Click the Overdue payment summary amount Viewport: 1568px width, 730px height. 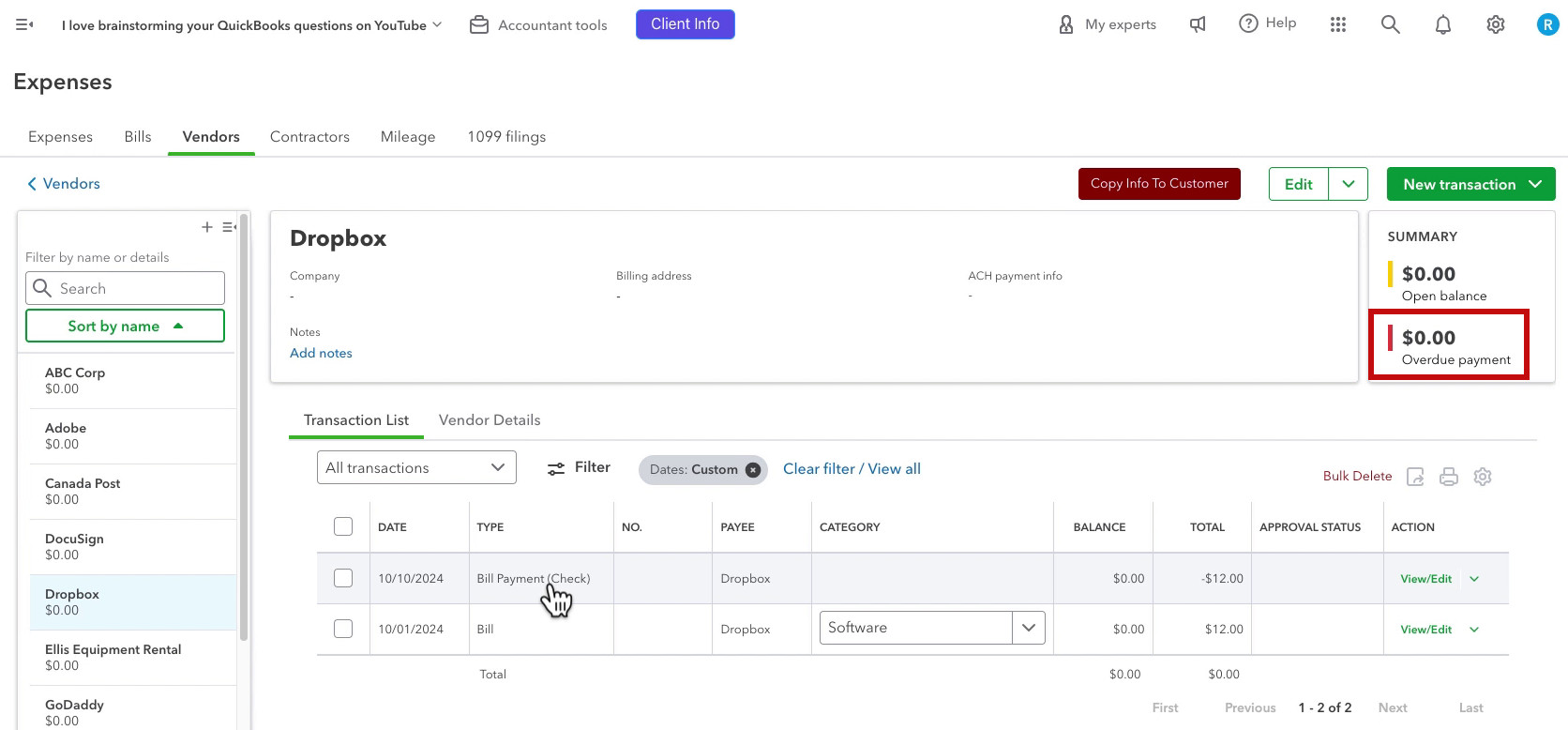coord(1428,338)
